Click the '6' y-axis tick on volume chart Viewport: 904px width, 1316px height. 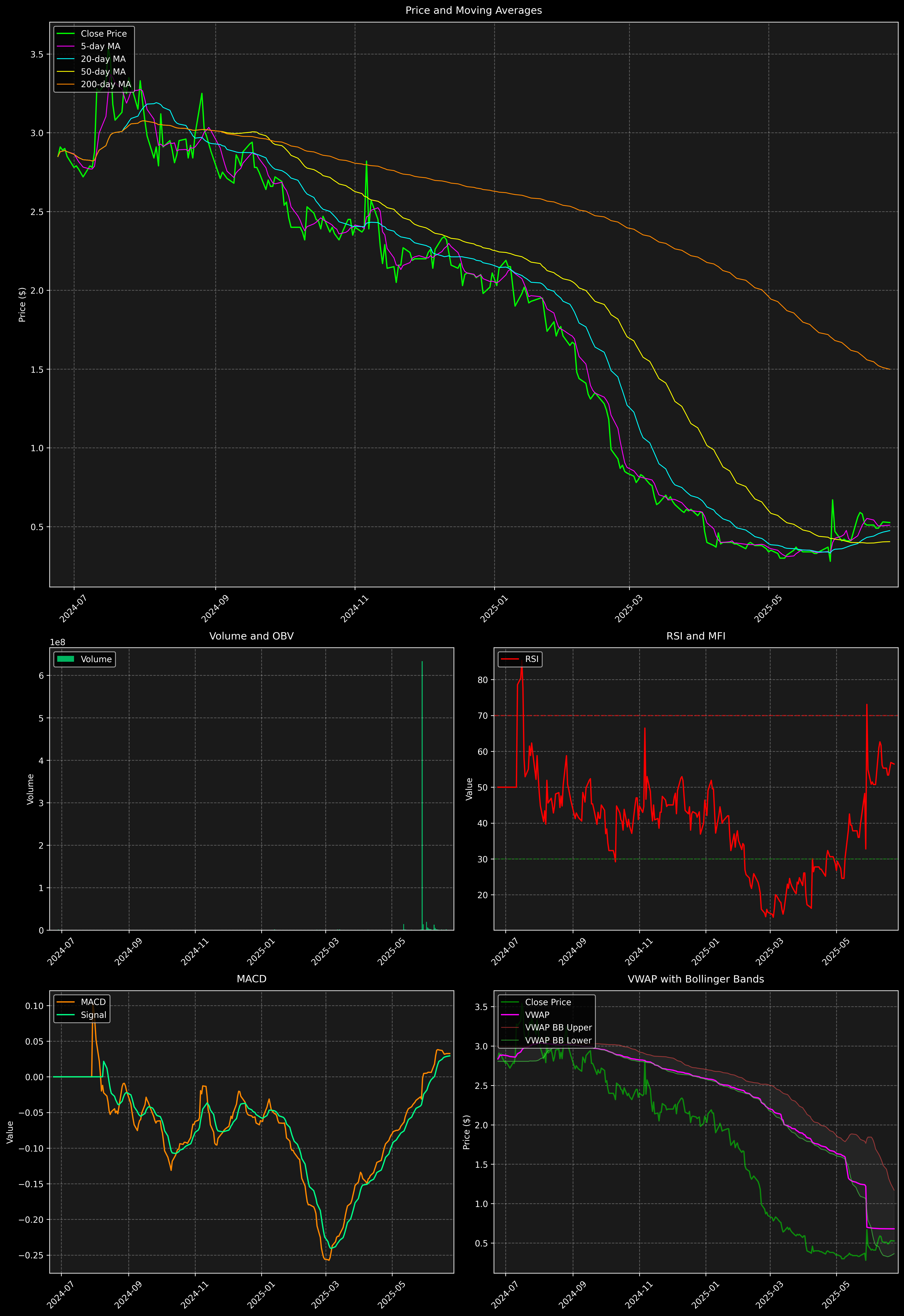[x=41, y=675]
